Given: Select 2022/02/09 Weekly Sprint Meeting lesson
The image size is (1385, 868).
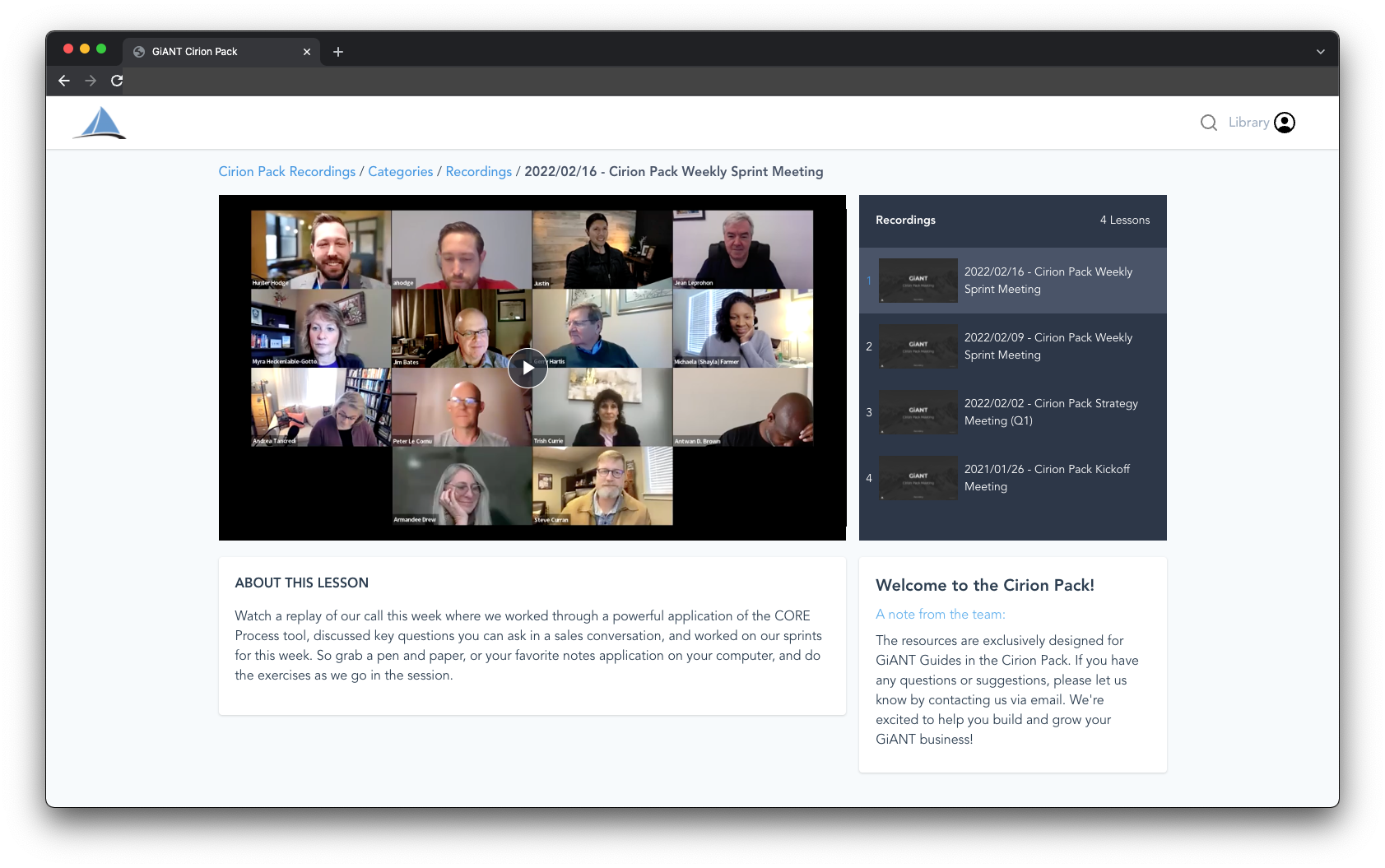Looking at the screenshot, I should click(1013, 346).
